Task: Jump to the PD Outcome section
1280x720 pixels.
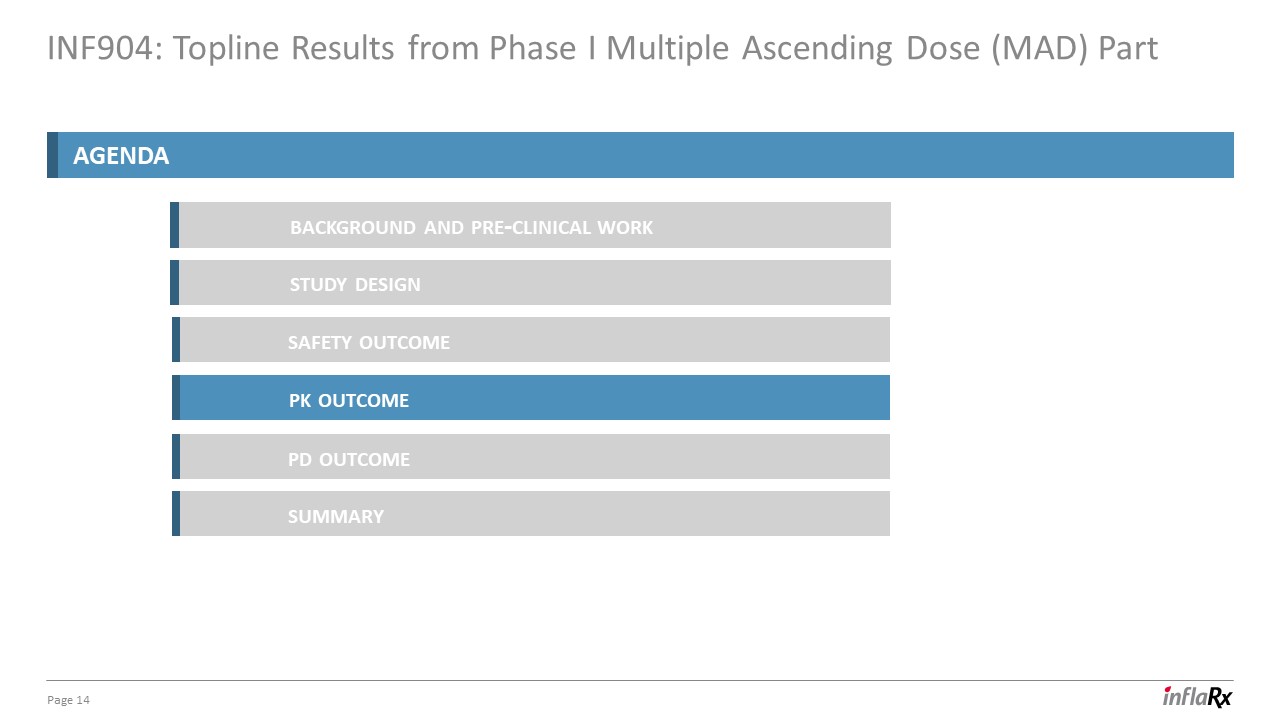Action: coord(349,459)
